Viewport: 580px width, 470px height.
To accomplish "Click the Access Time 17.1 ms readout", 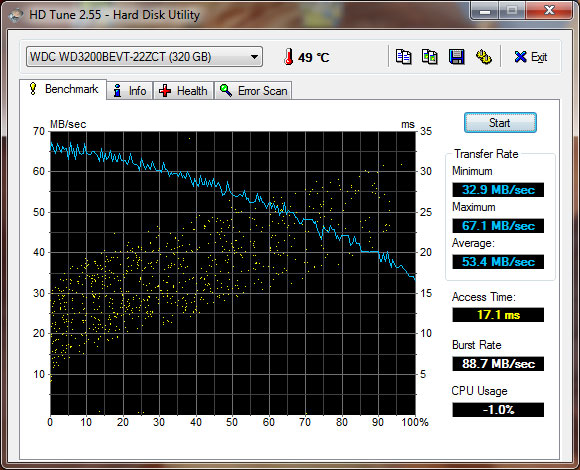I will point(498,315).
